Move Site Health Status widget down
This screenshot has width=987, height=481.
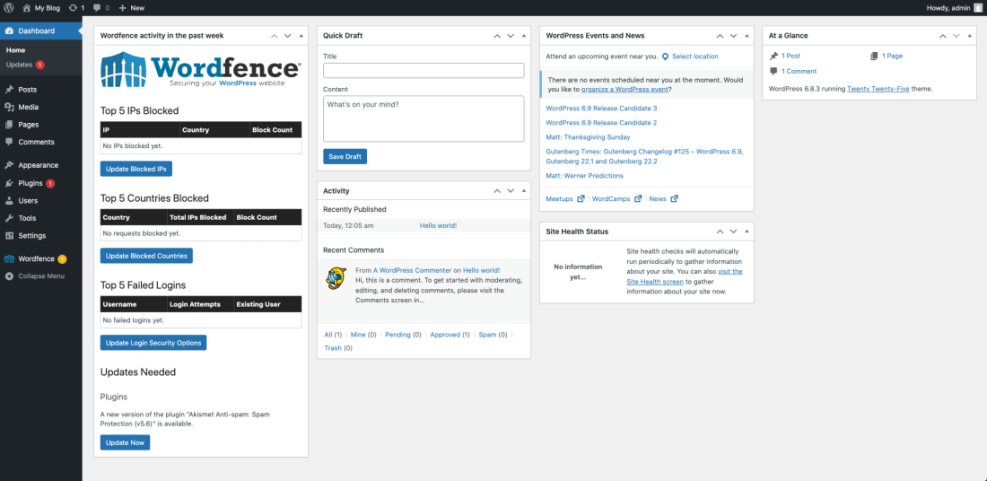pyautogui.click(x=733, y=232)
